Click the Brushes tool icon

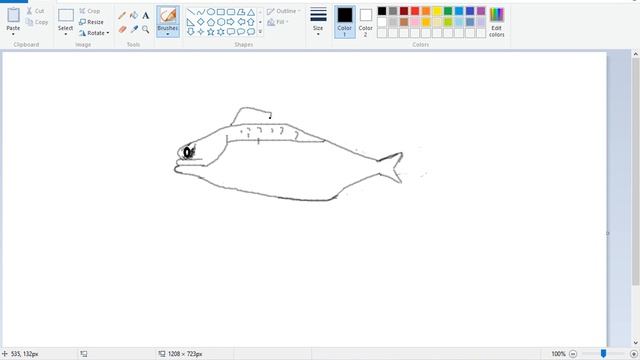[168, 16]
